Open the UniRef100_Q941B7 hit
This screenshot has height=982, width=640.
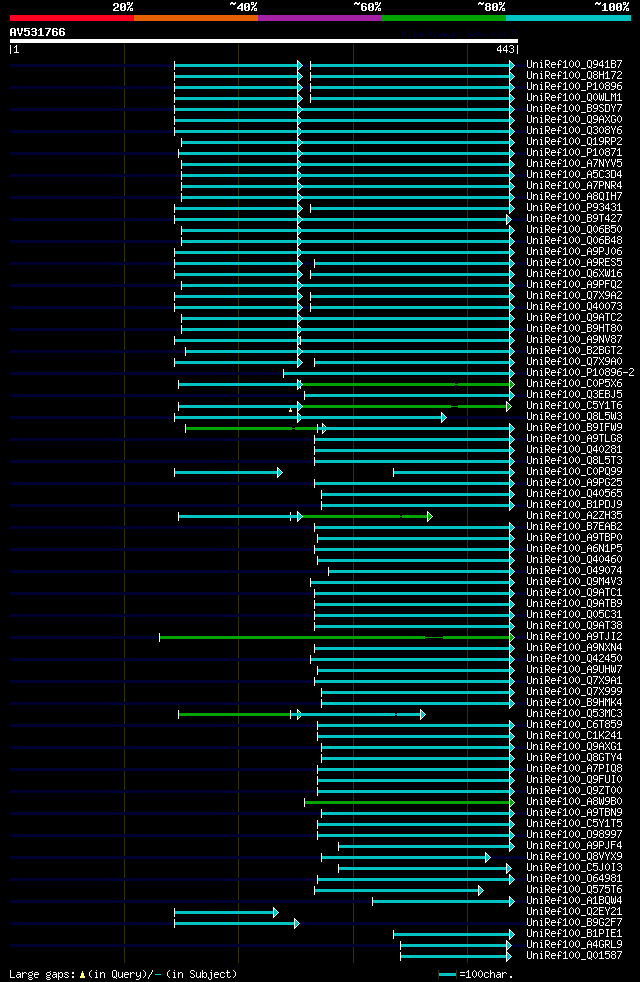574,65
